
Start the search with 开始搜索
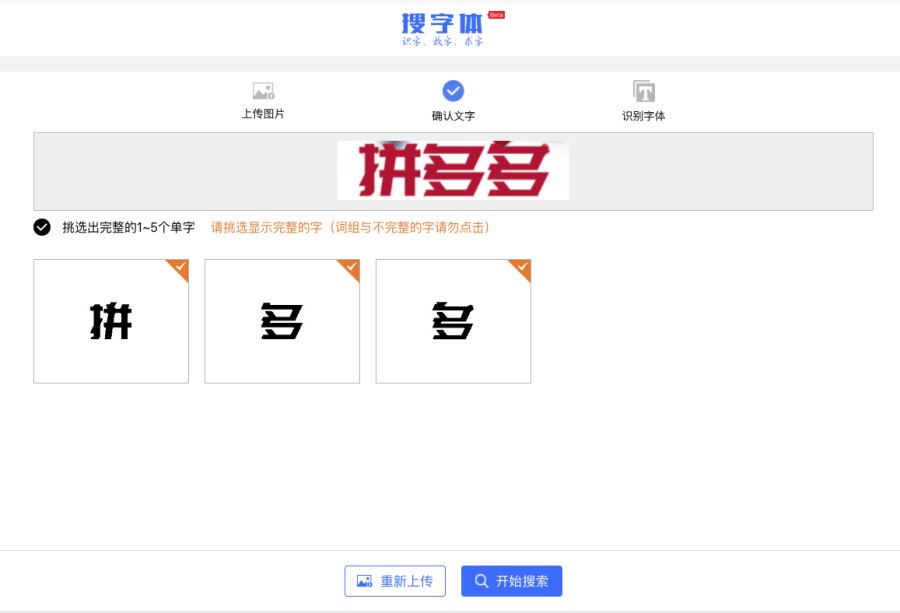point(511,581)
